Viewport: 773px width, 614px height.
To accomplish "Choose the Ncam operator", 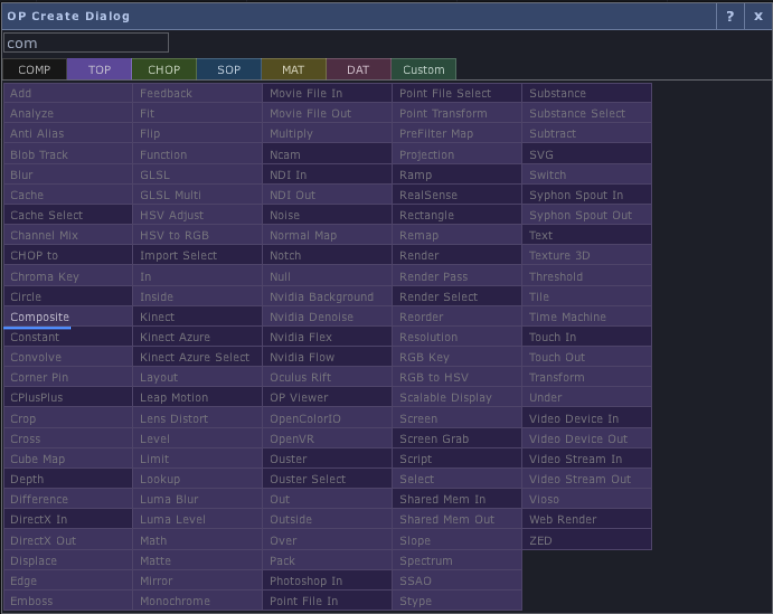I will pyautogui.click(x=327, y=155).
